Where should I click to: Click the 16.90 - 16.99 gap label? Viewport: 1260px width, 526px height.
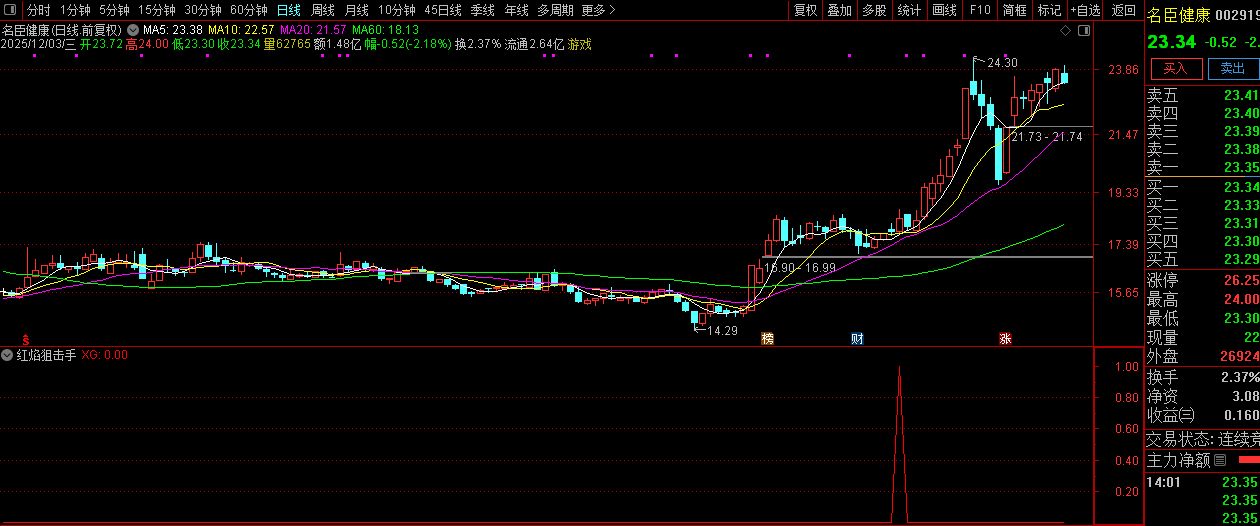click(x=800, y=267)
